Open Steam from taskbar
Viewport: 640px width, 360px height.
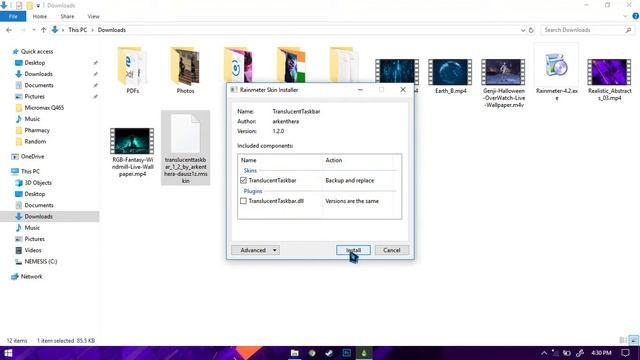(329, 353)
